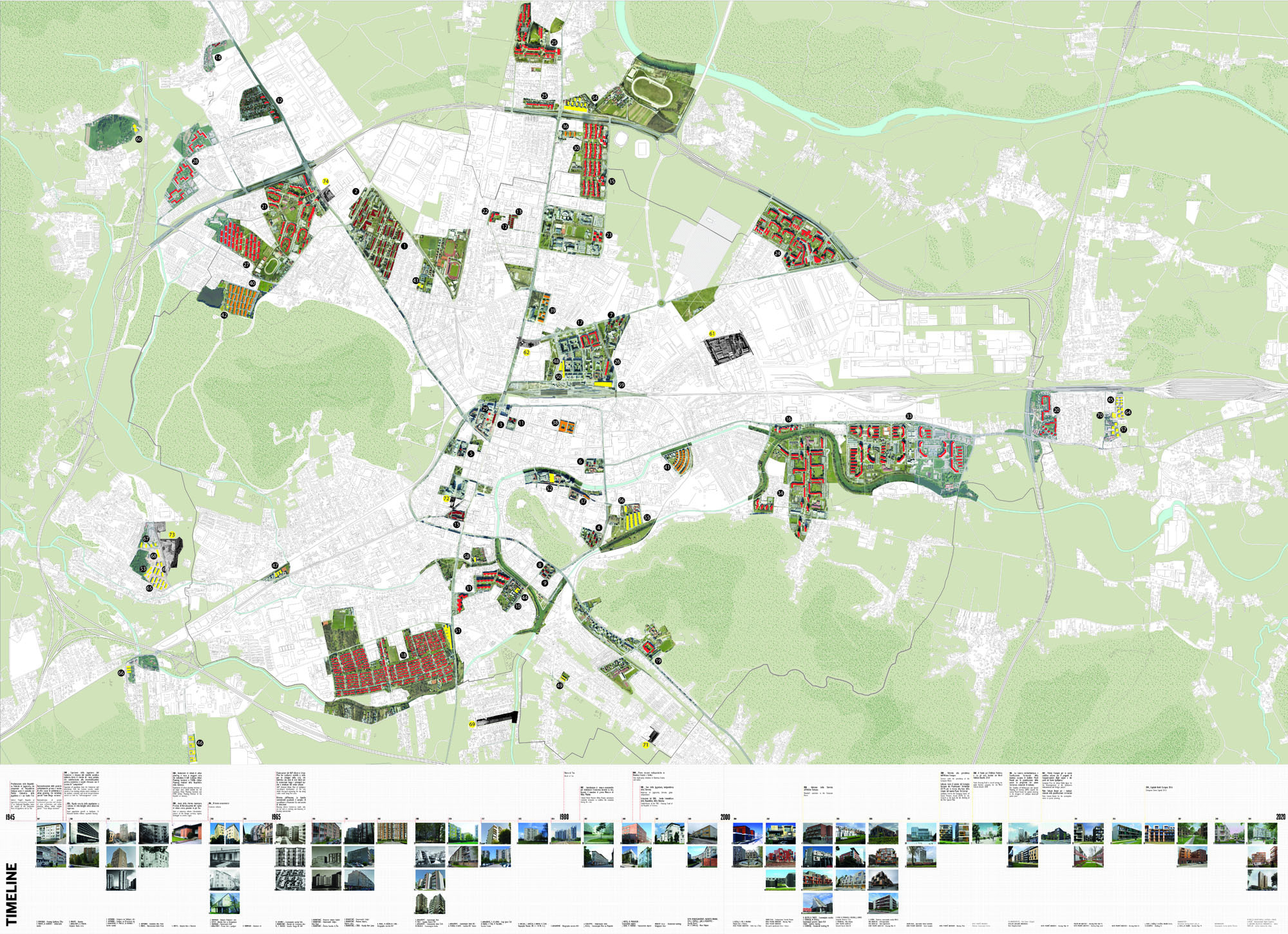Select the 1965 year label on timeline
This screenshot has width=1288, height=934.
[x=276, y=817]
